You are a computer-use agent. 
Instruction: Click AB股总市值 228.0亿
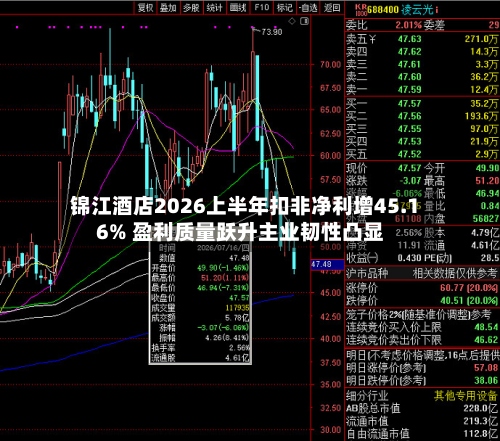481,409
